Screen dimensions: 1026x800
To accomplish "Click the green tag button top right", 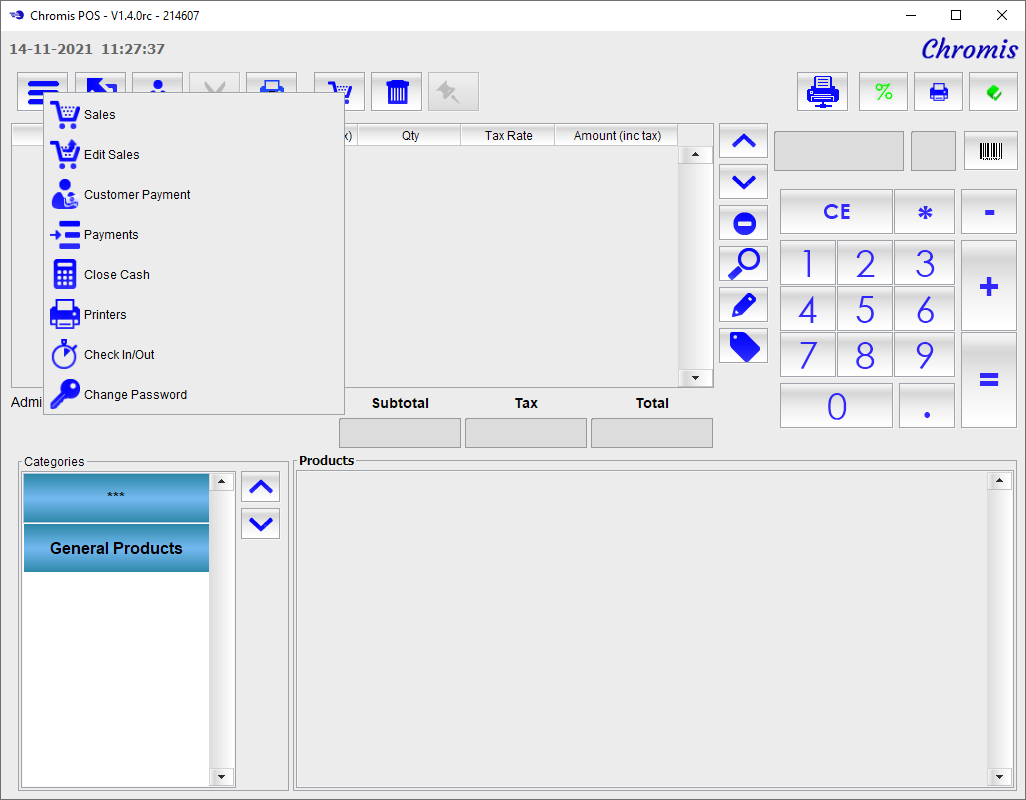I will pyautogui.click(x=993, y=92).
